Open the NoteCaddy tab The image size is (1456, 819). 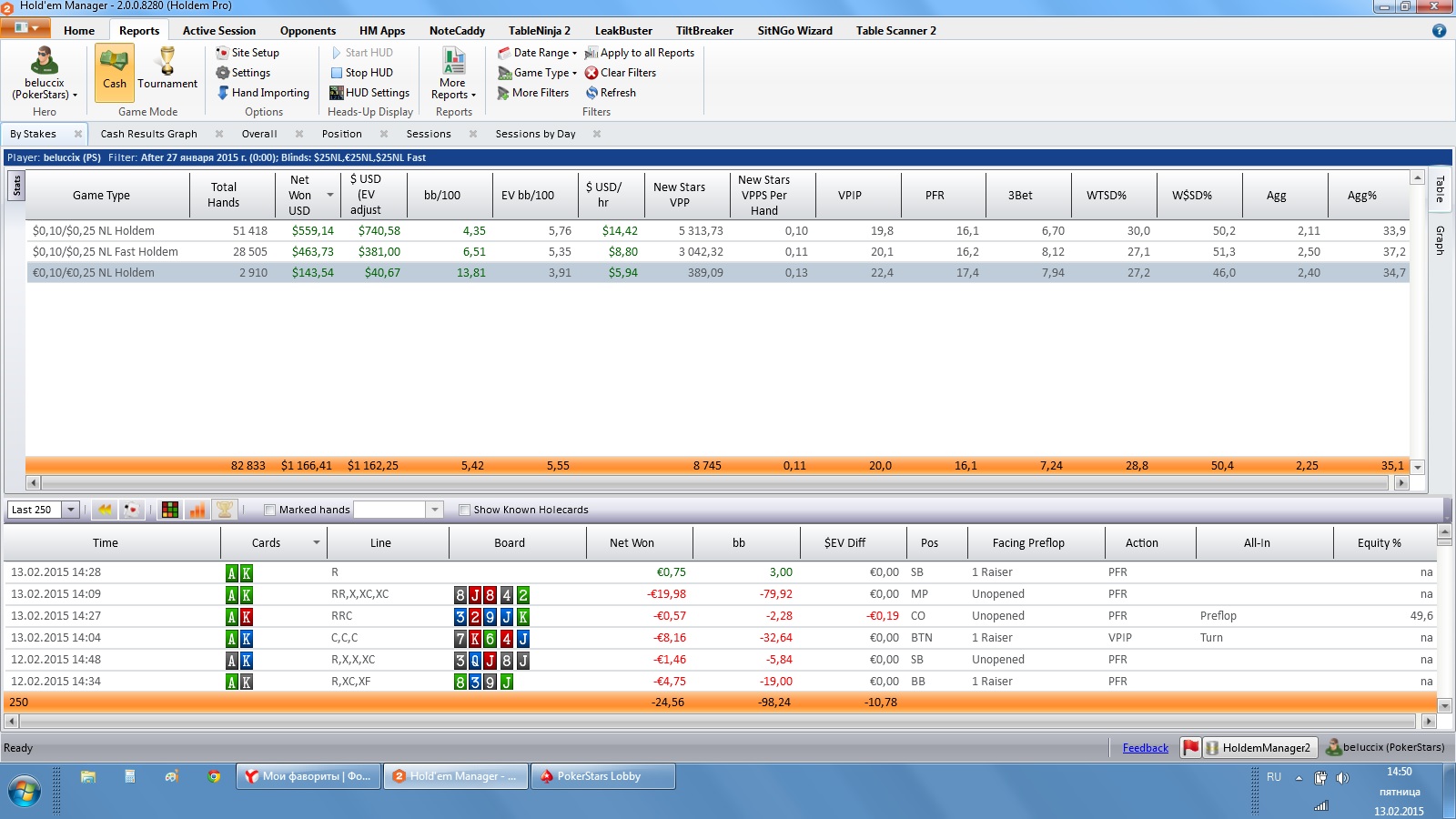point(457,31)
